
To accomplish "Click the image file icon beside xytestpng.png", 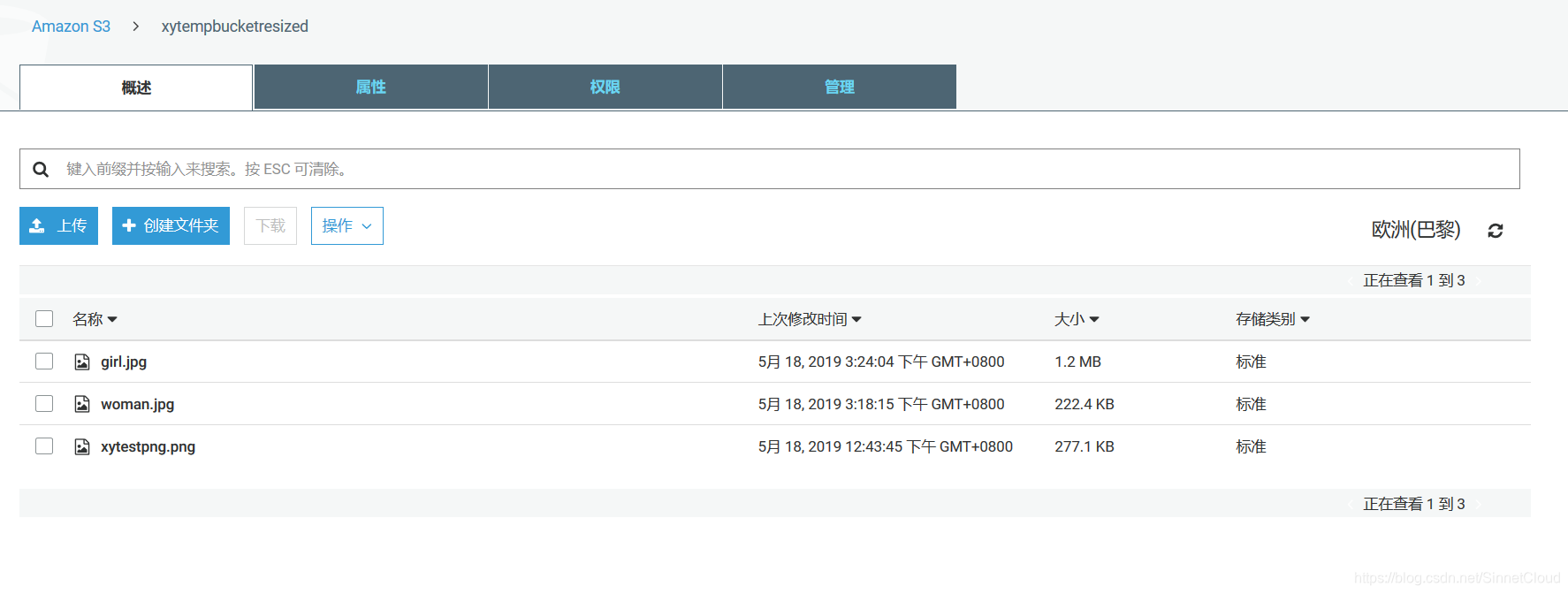I will [x=82, y=446].
